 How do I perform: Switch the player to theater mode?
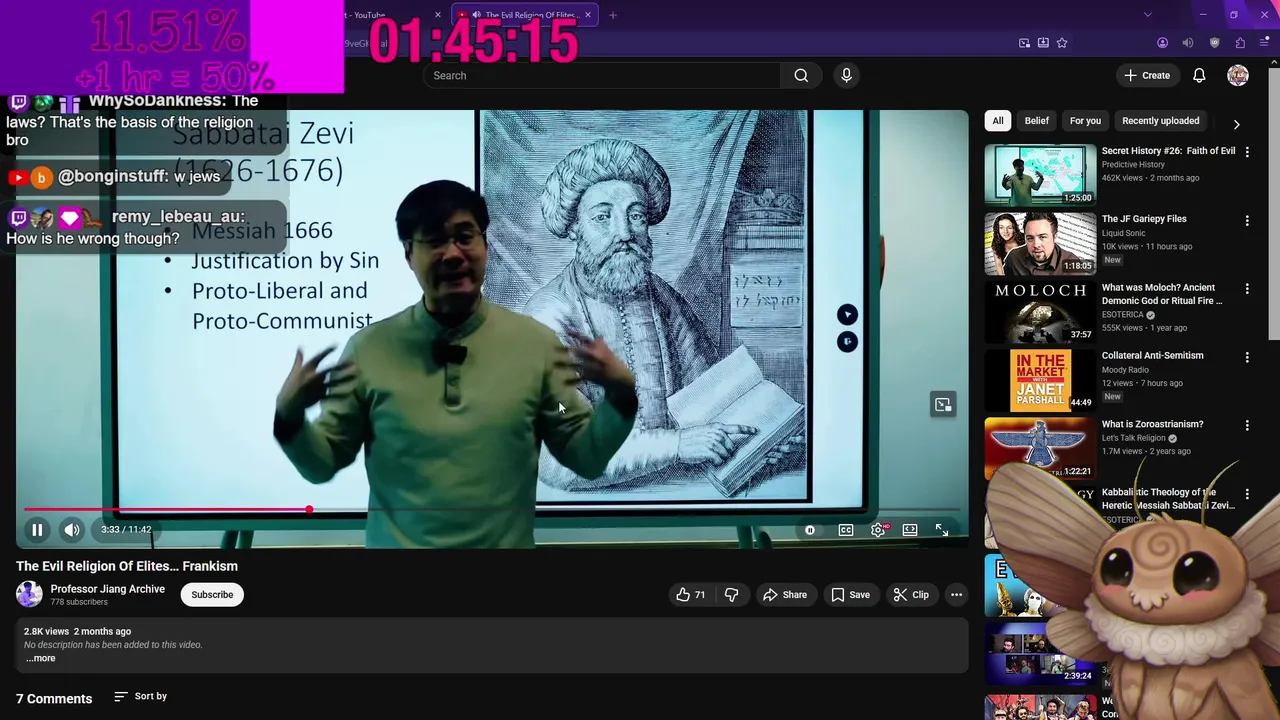coord(910,530)
